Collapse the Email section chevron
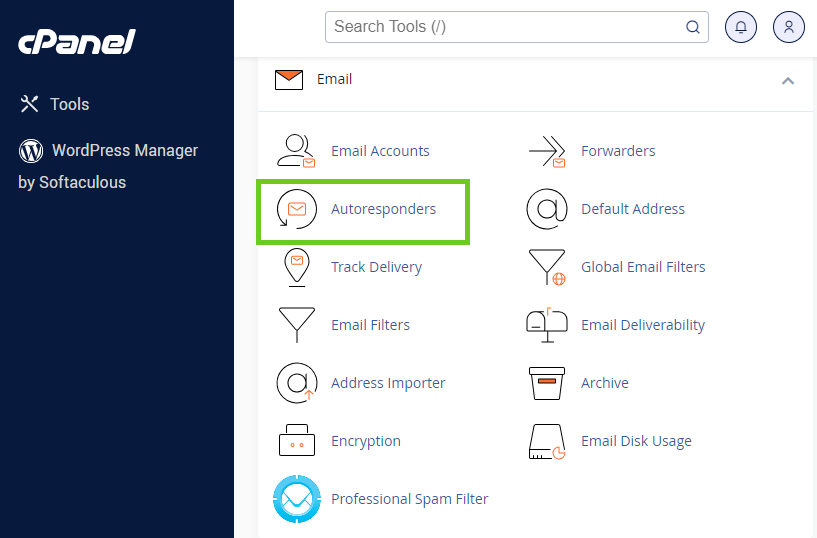The image size is (817, 538). pos(788,80)
